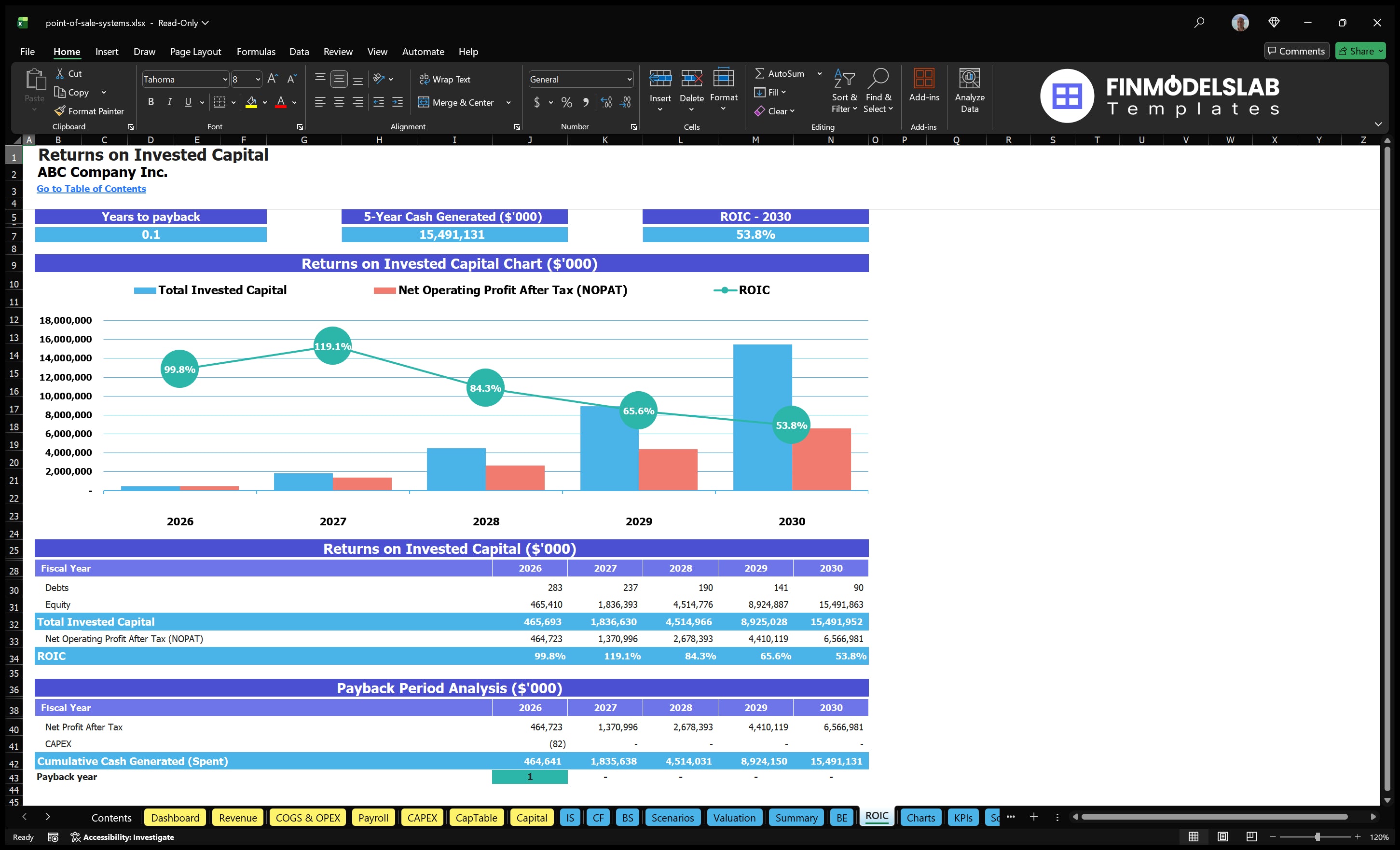The width and height of the screenshot is (1400, 850).
Task: Open Sort & Filter options
Action: coord(844,91)
